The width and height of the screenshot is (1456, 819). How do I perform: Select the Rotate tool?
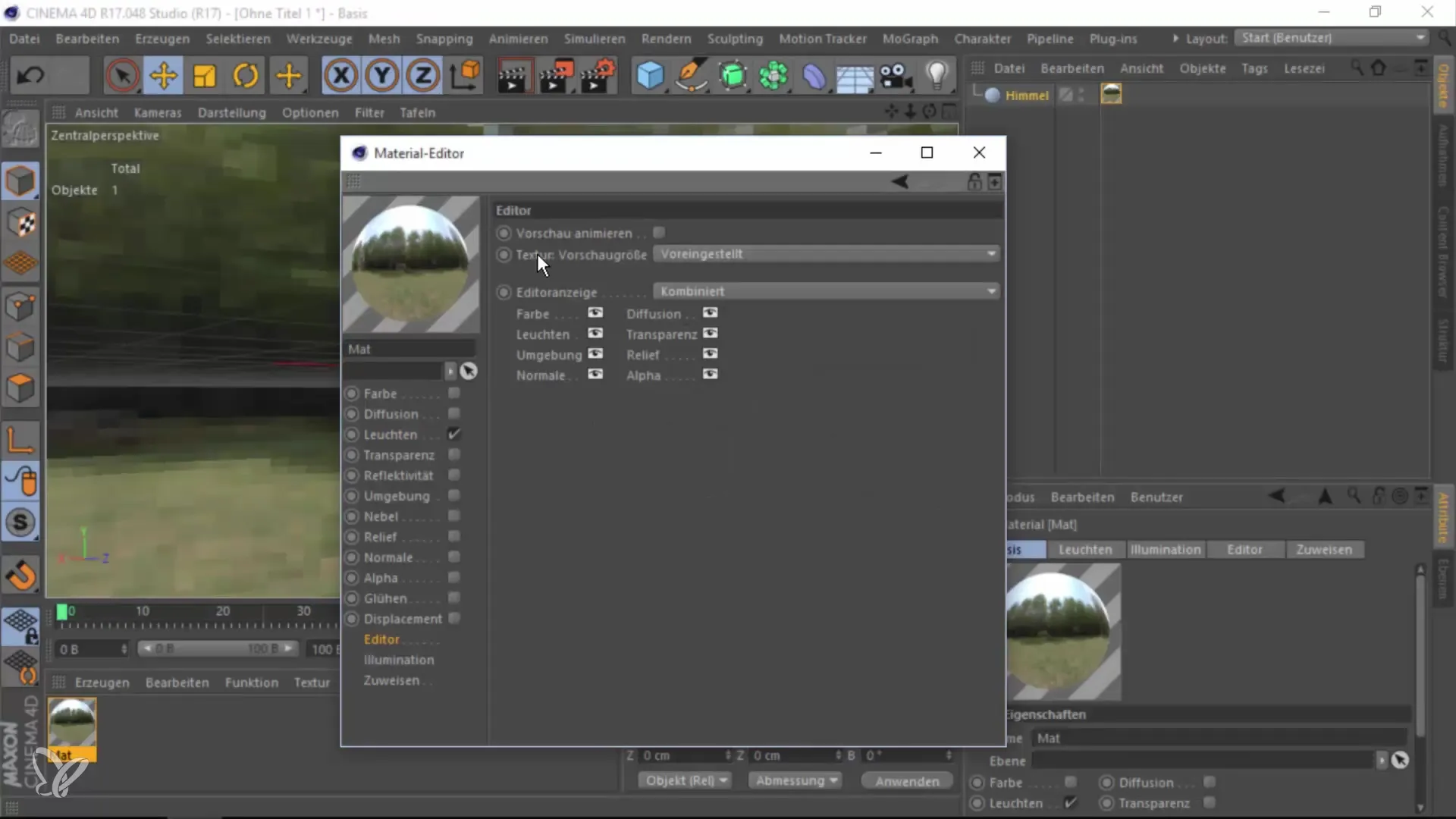[x=246, y=75]
